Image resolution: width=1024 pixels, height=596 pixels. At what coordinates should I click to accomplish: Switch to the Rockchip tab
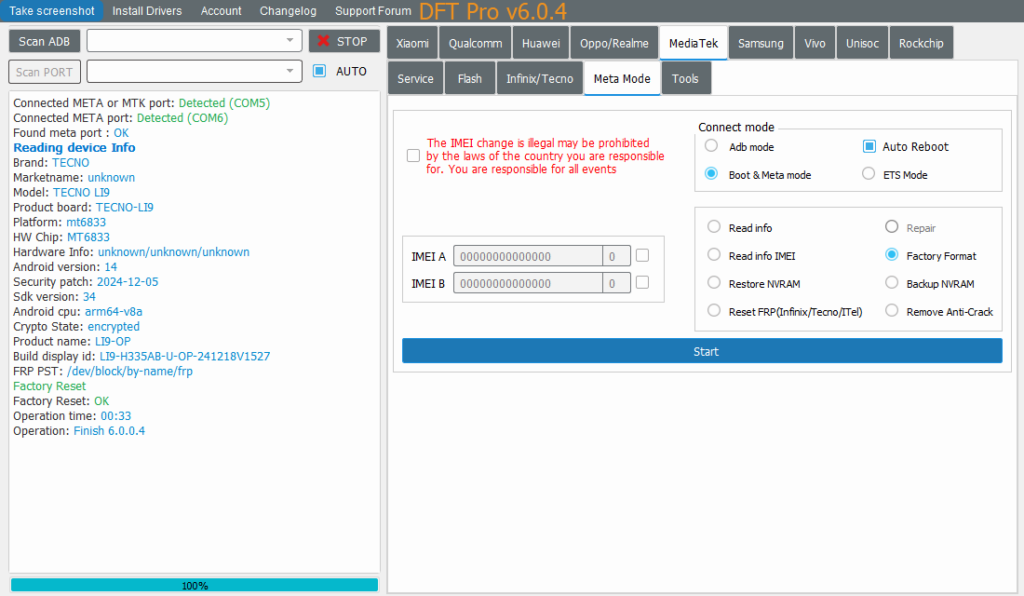(x=921, y=43)
